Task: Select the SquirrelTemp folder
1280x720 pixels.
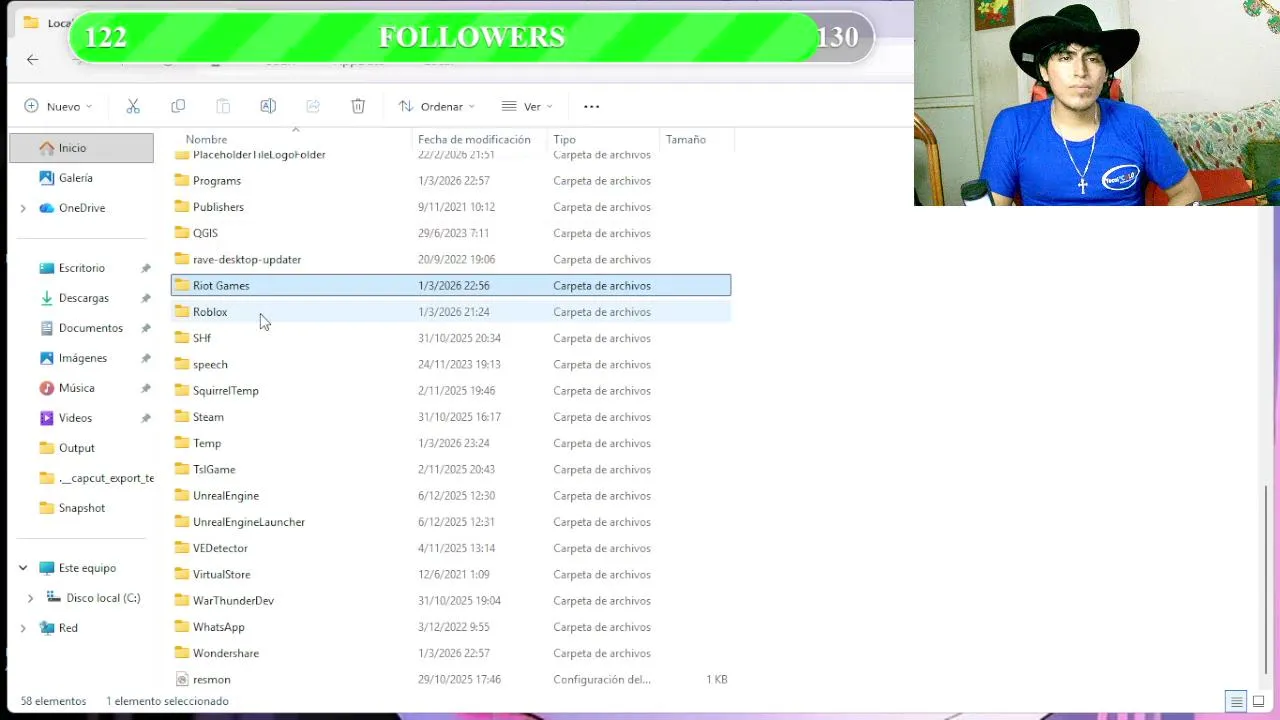Action: pos(451,391)
